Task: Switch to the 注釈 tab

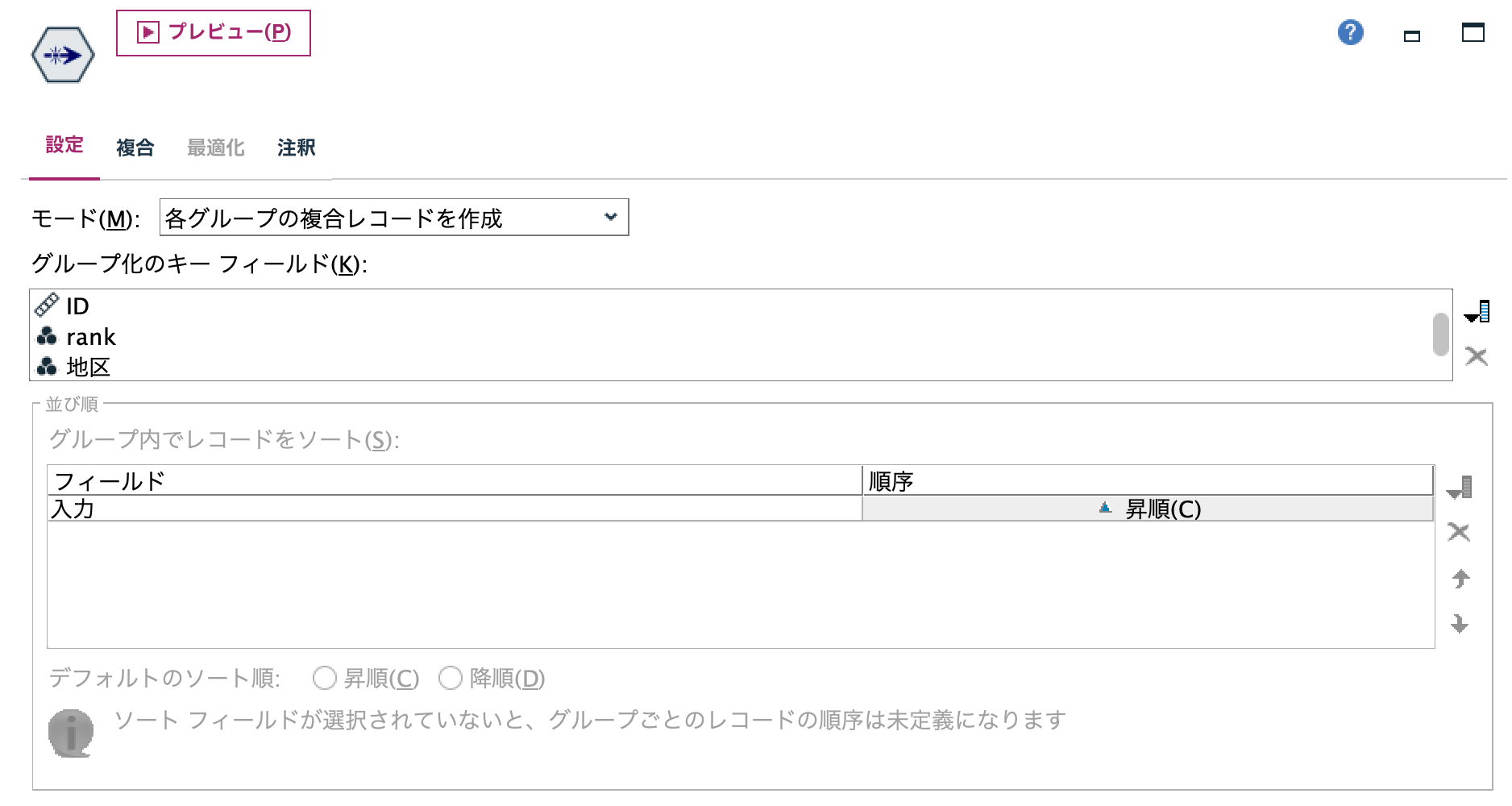Action: point(295,146)
